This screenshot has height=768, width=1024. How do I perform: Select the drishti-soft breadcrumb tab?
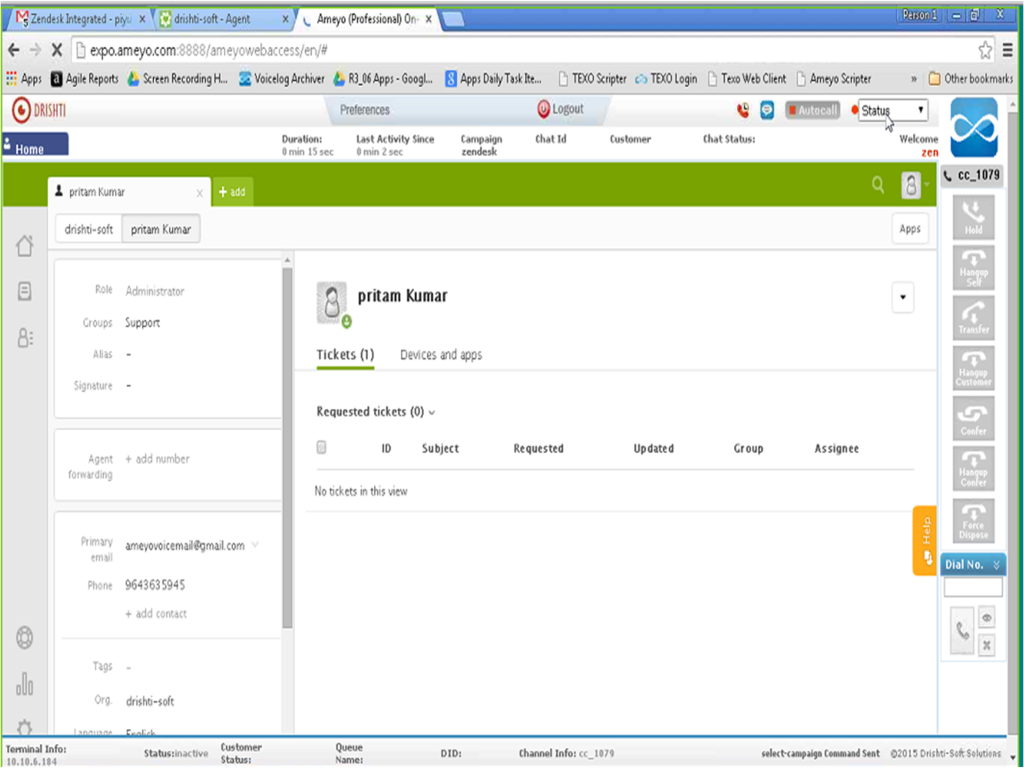point(89,229)
